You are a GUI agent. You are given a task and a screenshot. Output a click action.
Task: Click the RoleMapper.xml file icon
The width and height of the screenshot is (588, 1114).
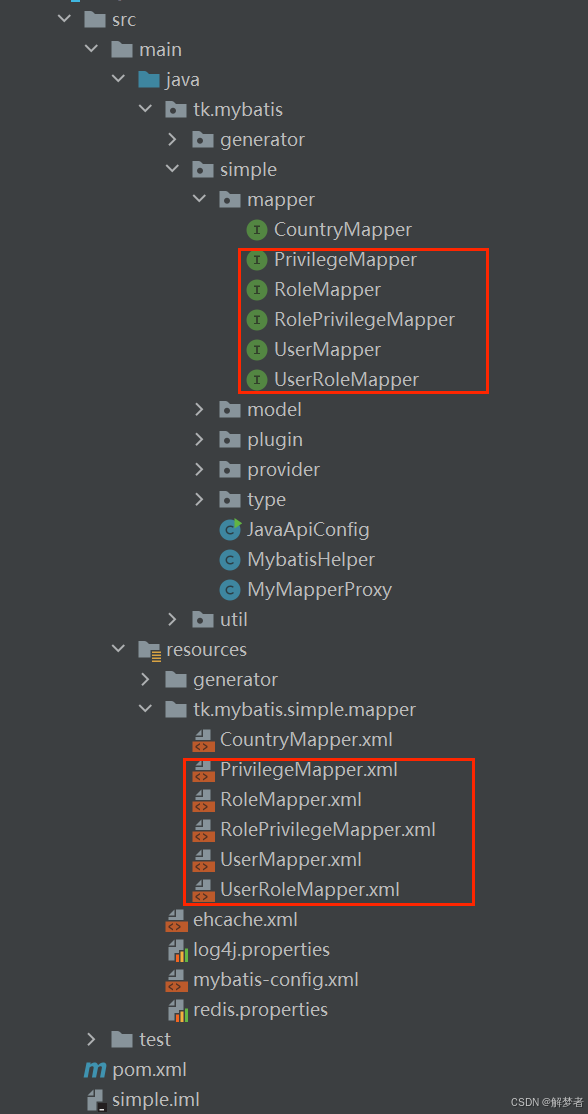203,799
